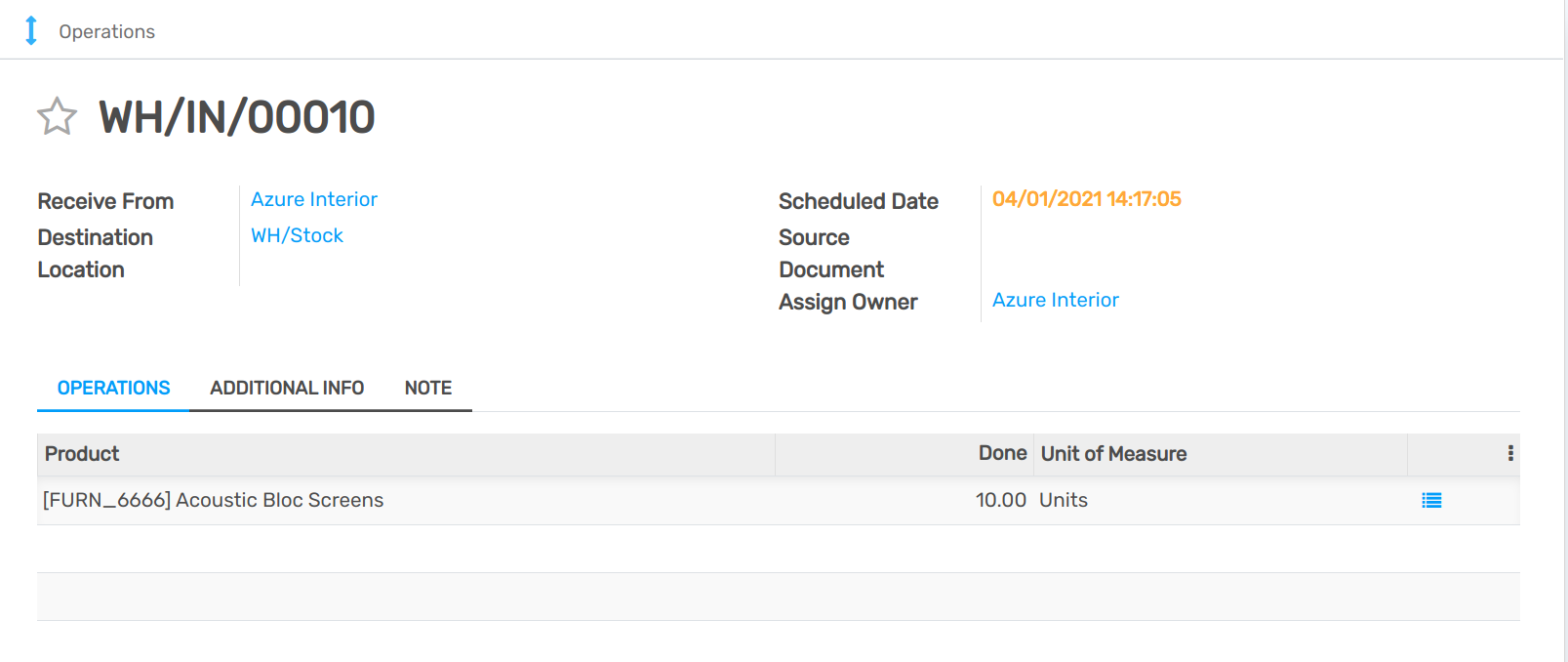Viewport: 1568px width, 662px height.
Task: Switch to the Additional Info tab
Action: [287, 388]
